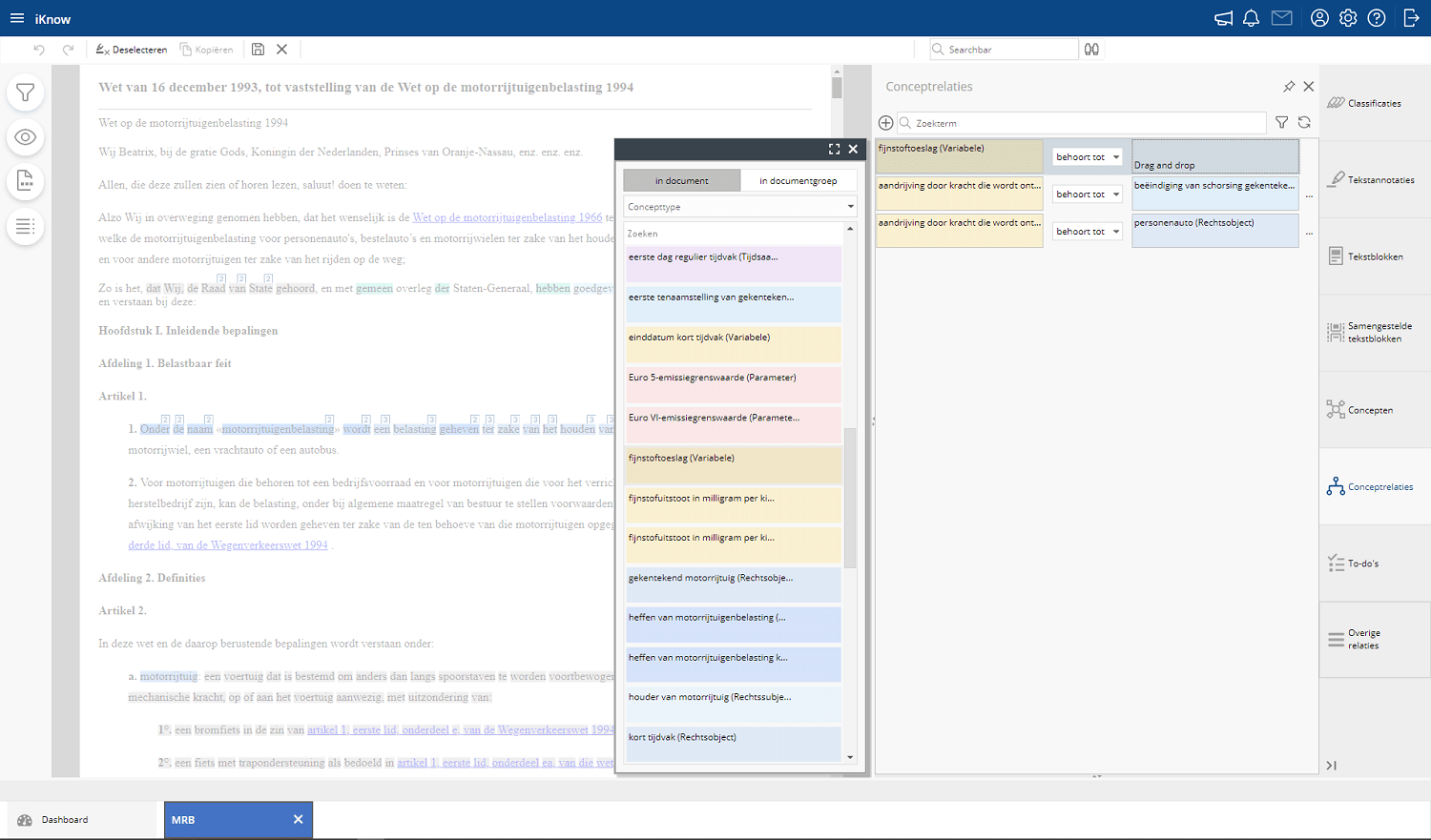
Task: Open To-do's panel
Action: pyautogui.click(x=1375, y=563)
